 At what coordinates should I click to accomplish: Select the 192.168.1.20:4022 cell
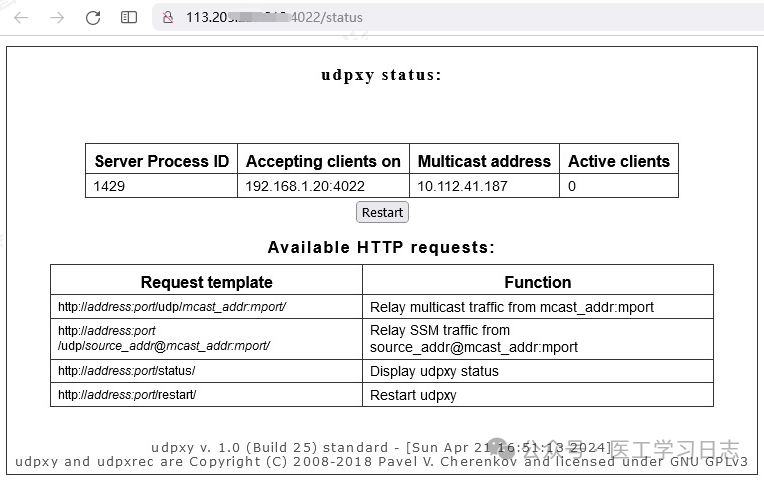coord(323,186)
